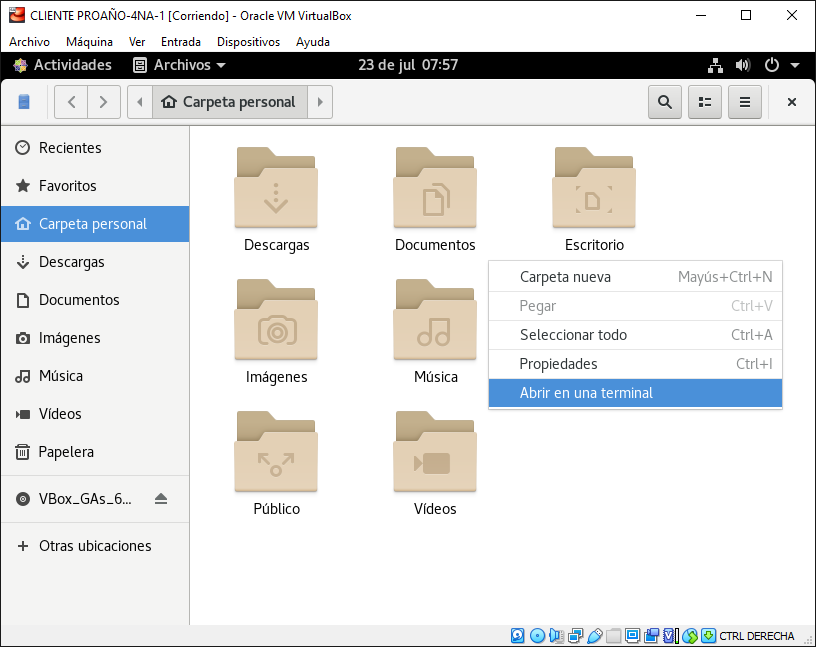Image resolution: width=816 pixels, height=647 pixels.
Task: Open Favoritos in the sidebar
Action: pos(95,186)
